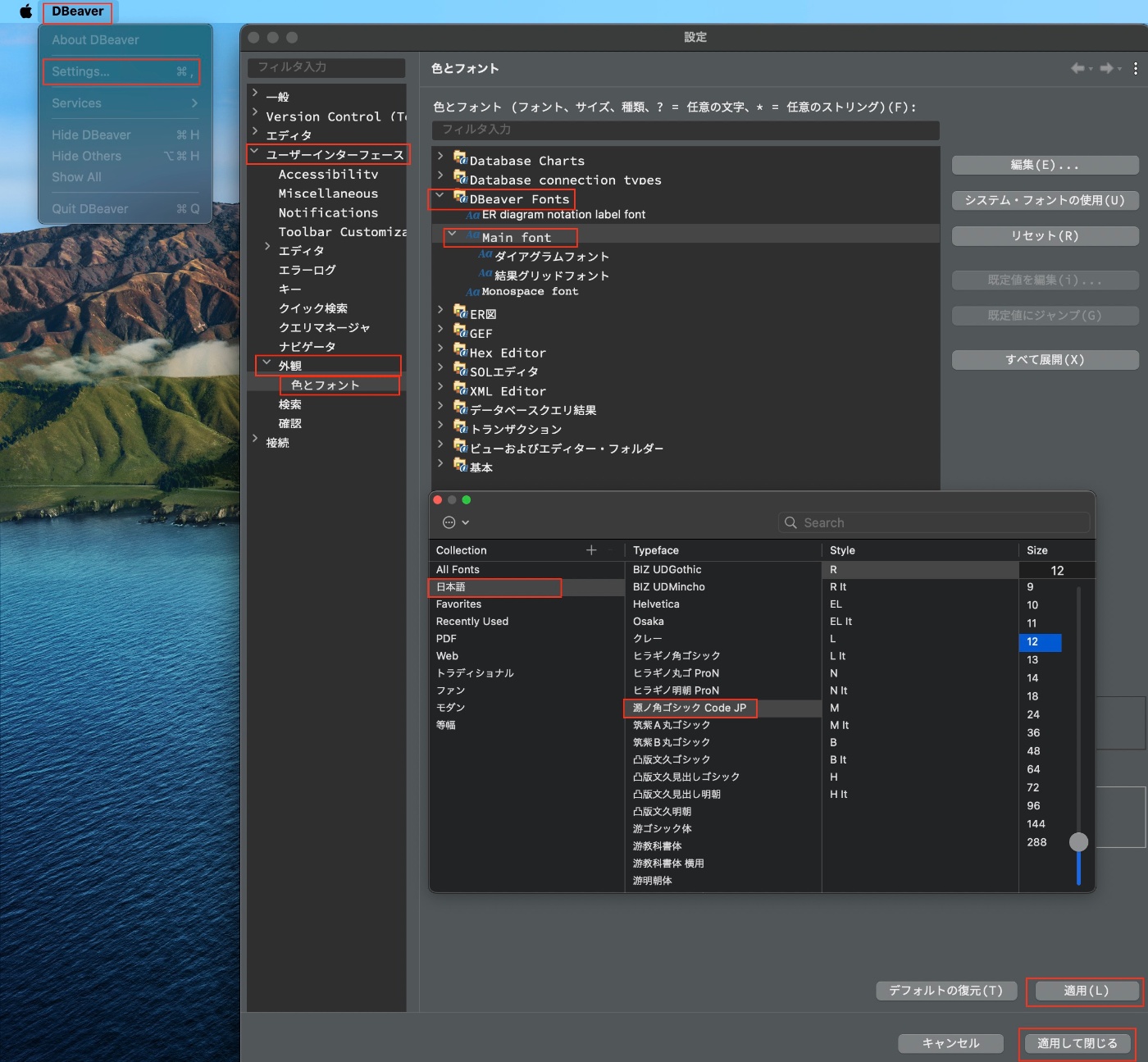This screenshot has width=1148, height=1062.
Task: Click the データベースクエリ結果 folder icon
Action: pos(460,407)
